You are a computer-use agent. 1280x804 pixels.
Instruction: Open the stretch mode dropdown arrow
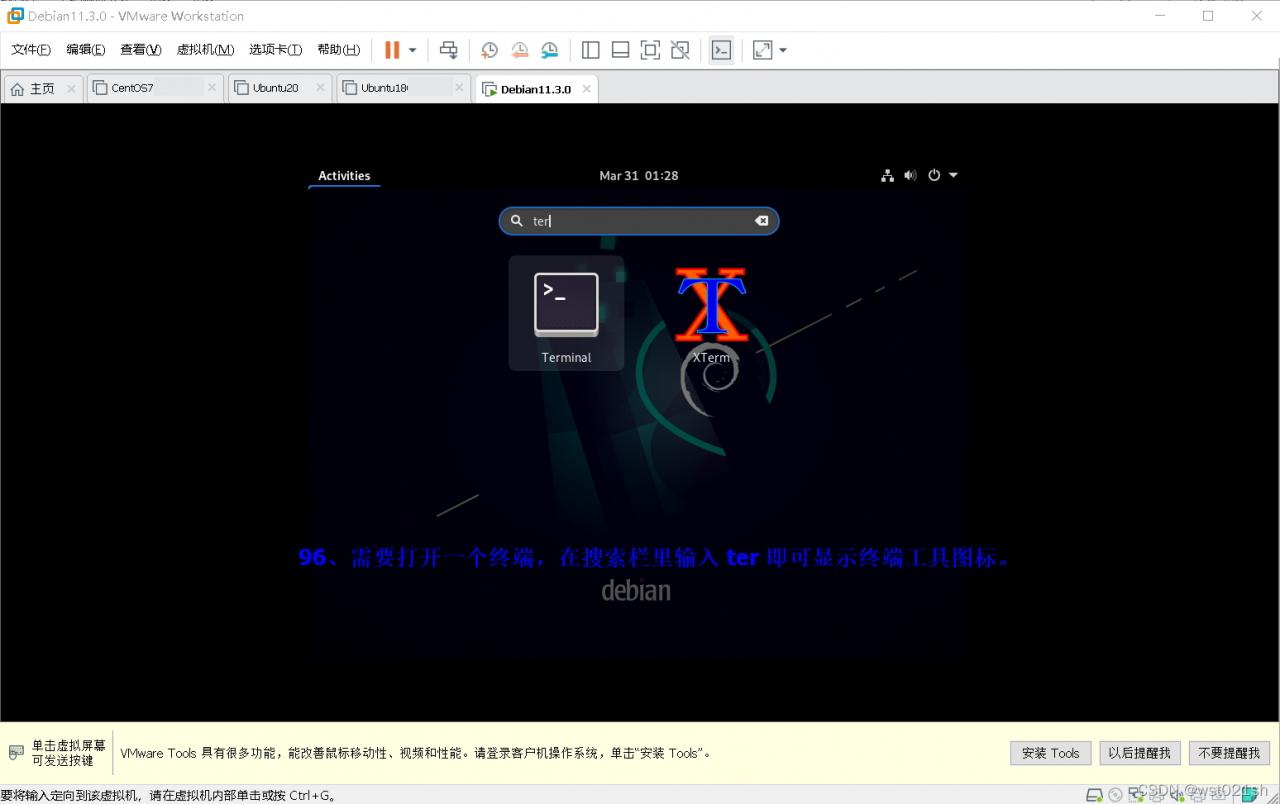point(783,50)
